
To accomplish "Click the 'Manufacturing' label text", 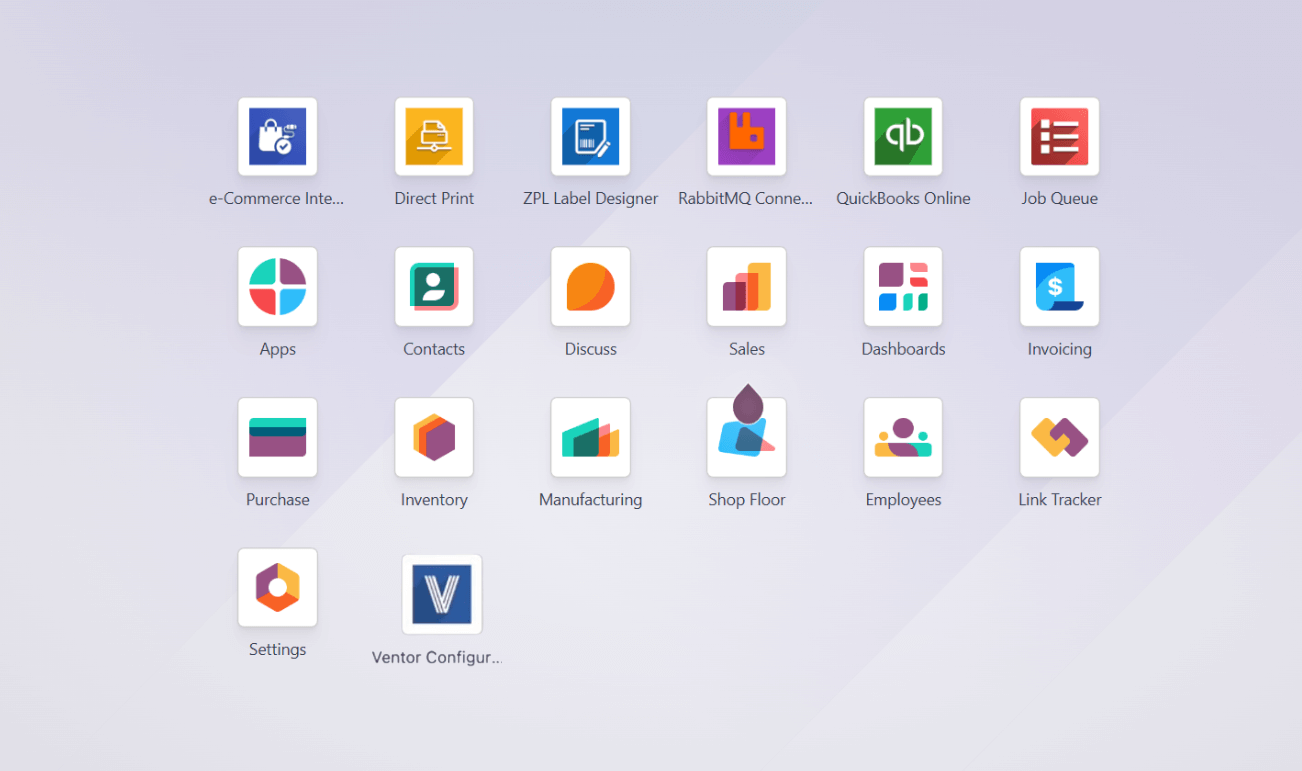I will (590, 499).
